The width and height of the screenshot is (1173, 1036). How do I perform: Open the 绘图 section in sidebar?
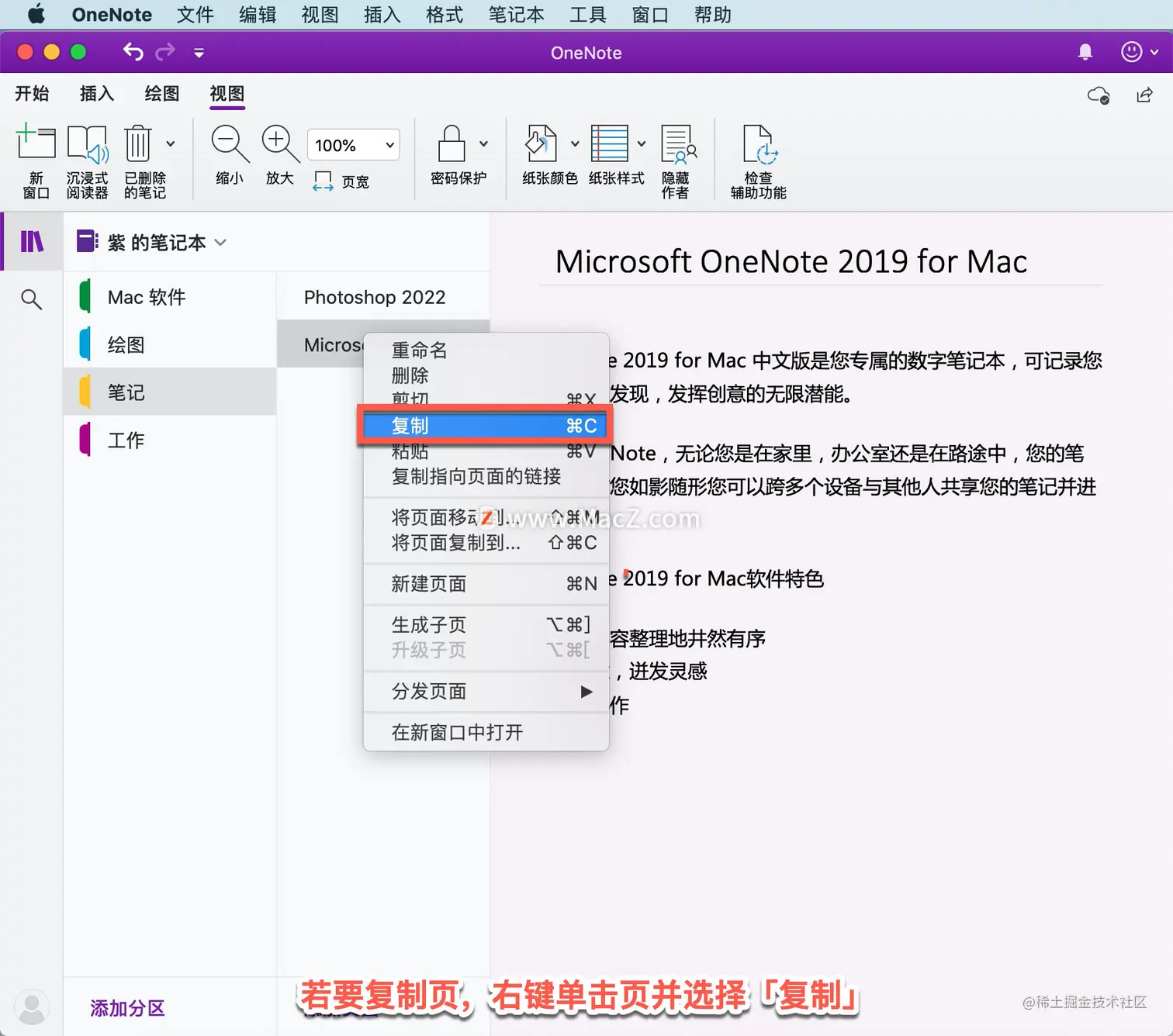(x=170, y=344)
